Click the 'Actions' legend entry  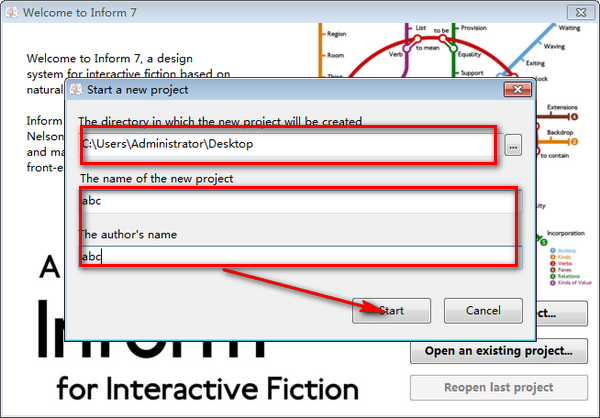tap(563, 251)
